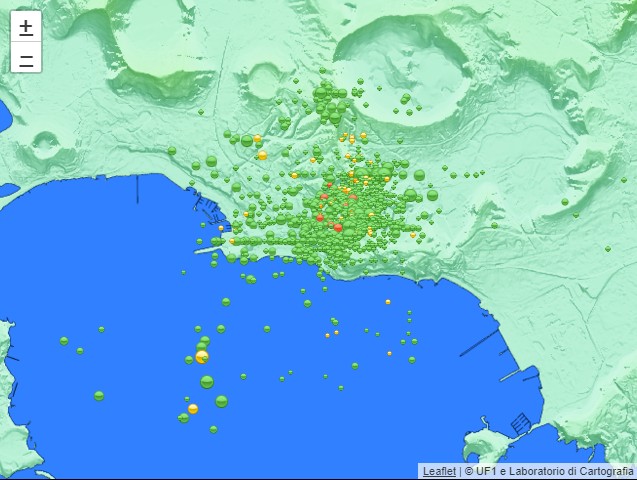Click the large green marker between the offshore yellow markers
The width and height of the screenshot is (637, 480).
pos(207,381)
